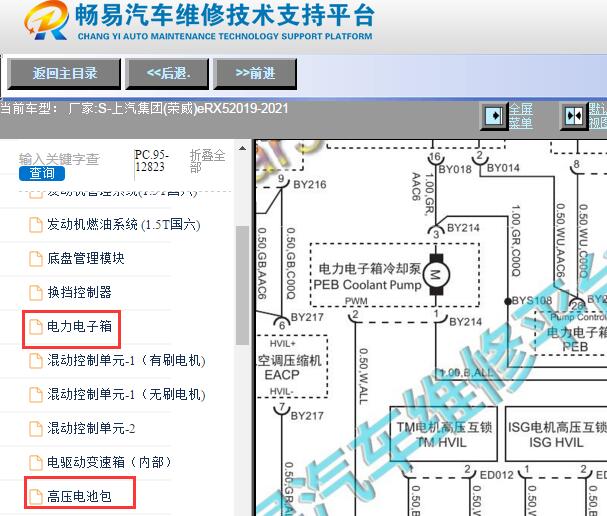Open 底盘管理模块 tree item
607x516 pixels.
coord(86,258)
